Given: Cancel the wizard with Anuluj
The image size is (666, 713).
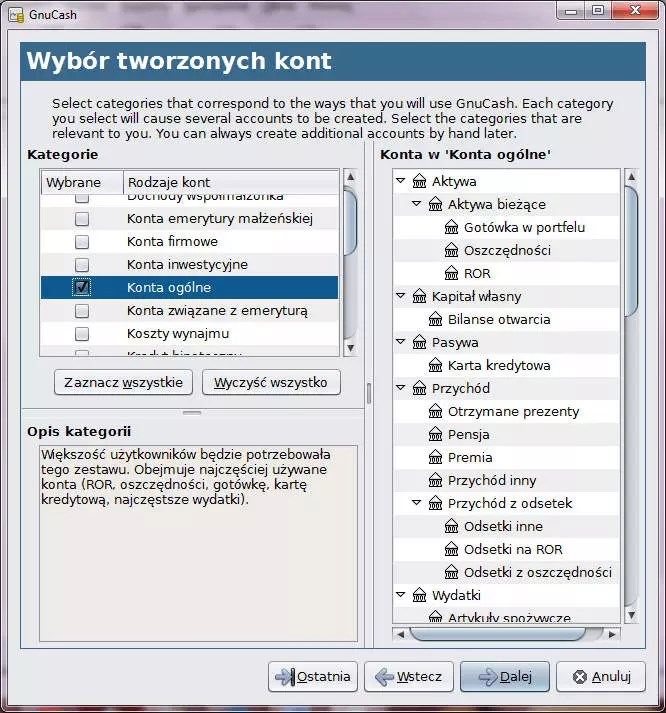Looking at the screenshot, I should click(x=601, y=677).
